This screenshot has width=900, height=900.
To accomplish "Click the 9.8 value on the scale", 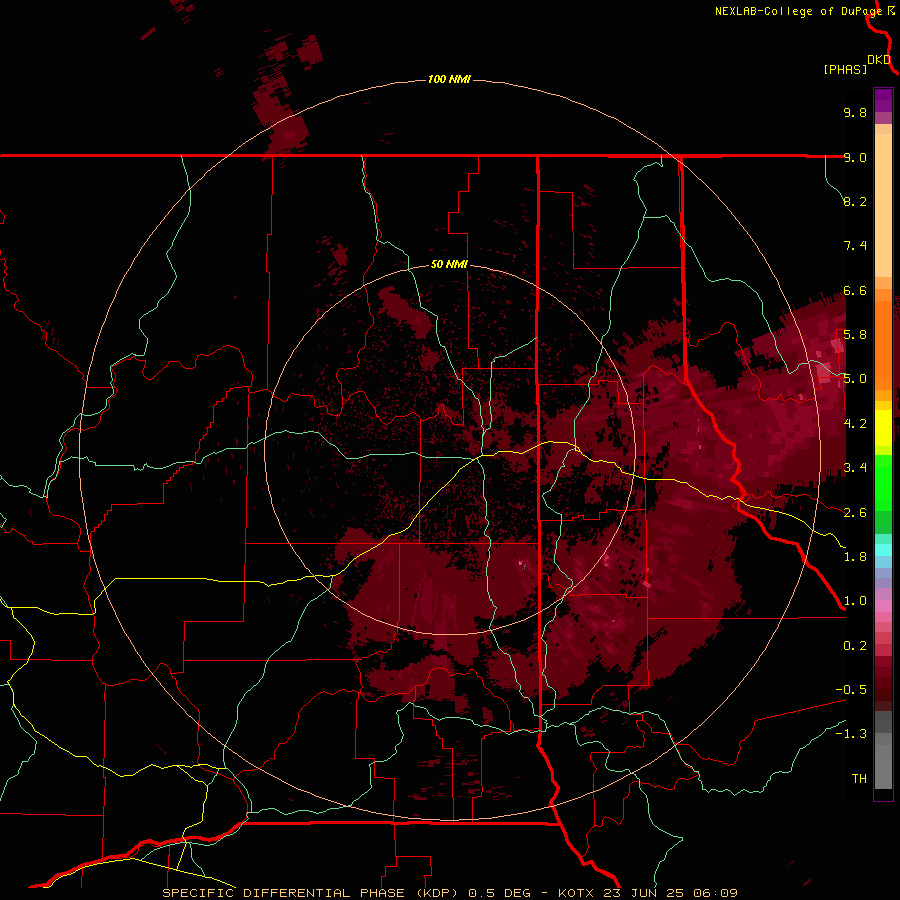I will [x=855, y=112].
